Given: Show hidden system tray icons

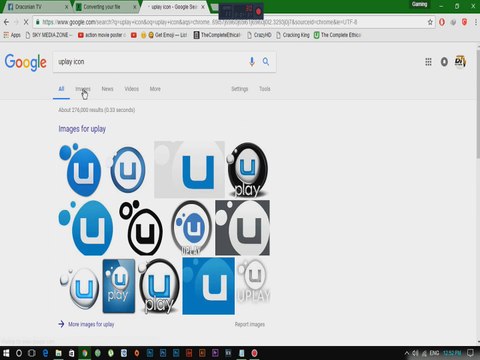Looking at the screenshot, I should [407, 353].
